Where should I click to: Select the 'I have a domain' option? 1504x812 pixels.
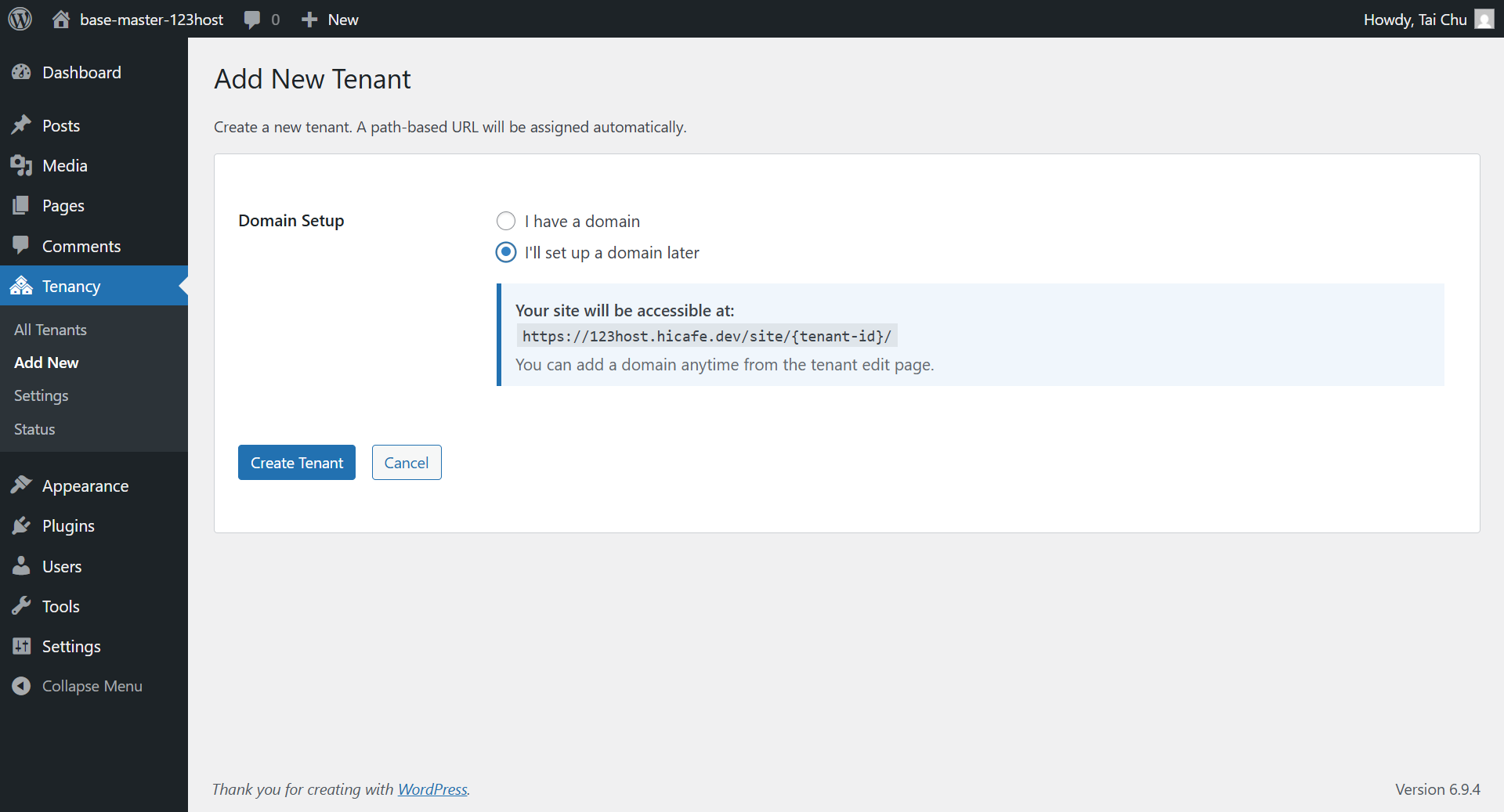[506, 221]
